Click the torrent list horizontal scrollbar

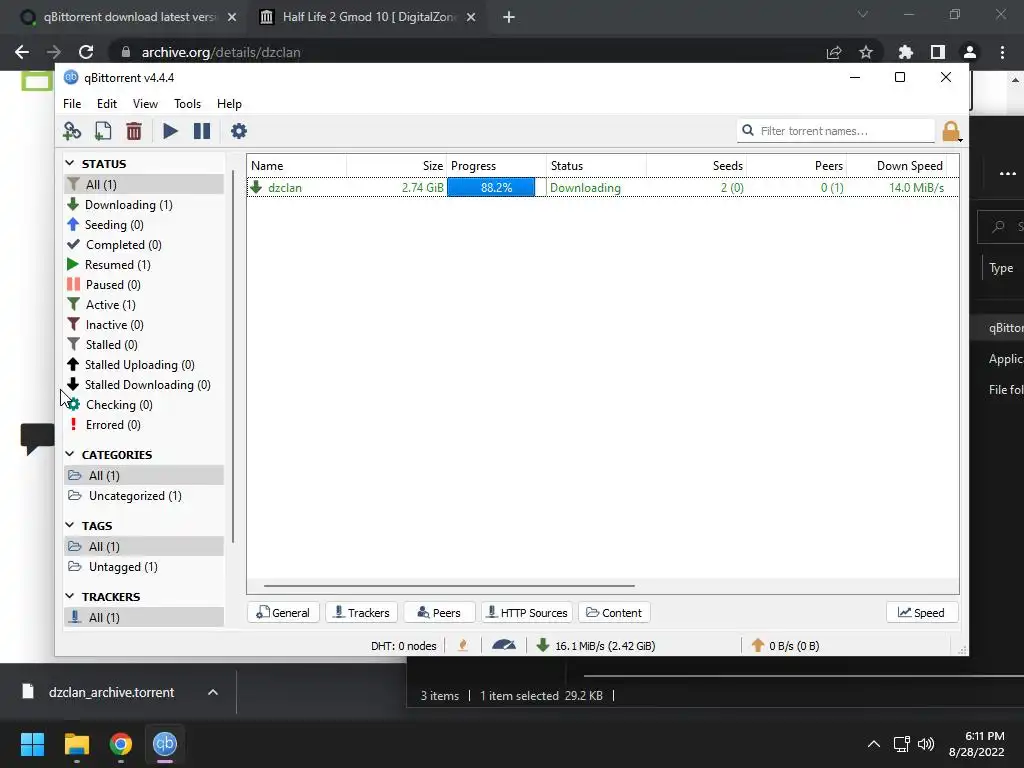(x=449, y=586)
